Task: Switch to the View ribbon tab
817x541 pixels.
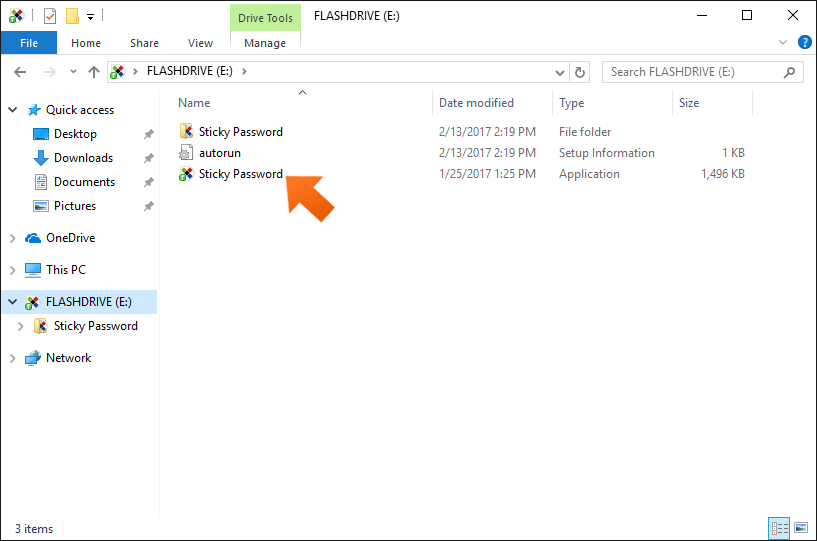Action: coord(200,43)
